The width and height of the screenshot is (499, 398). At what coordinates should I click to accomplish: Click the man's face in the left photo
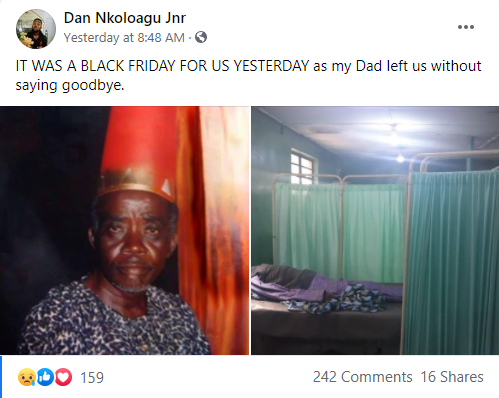point(133,240)
